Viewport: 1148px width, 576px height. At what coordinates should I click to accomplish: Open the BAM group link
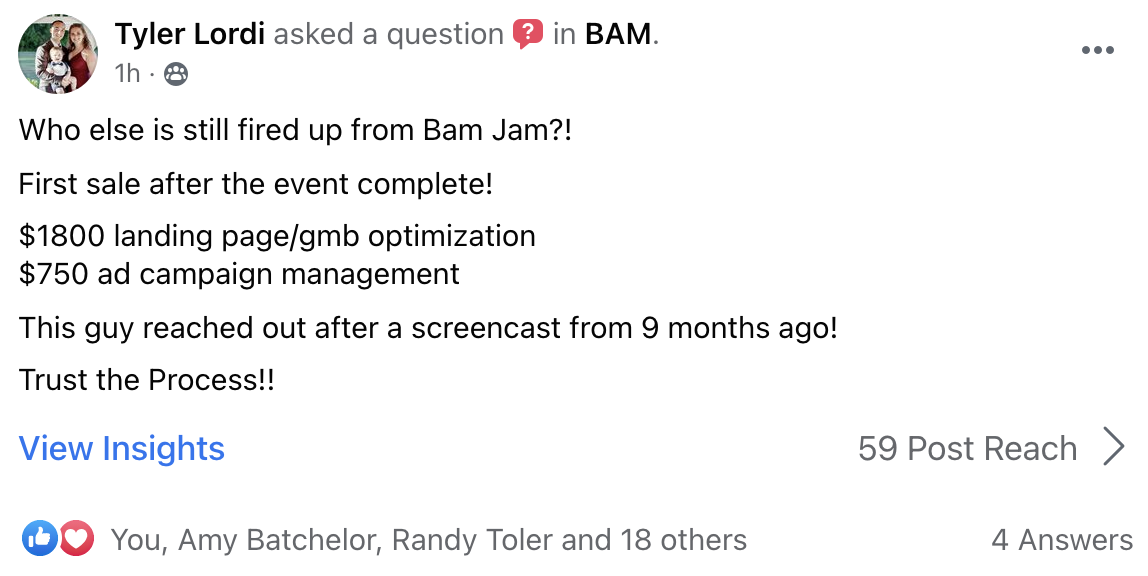pos(618,35)
